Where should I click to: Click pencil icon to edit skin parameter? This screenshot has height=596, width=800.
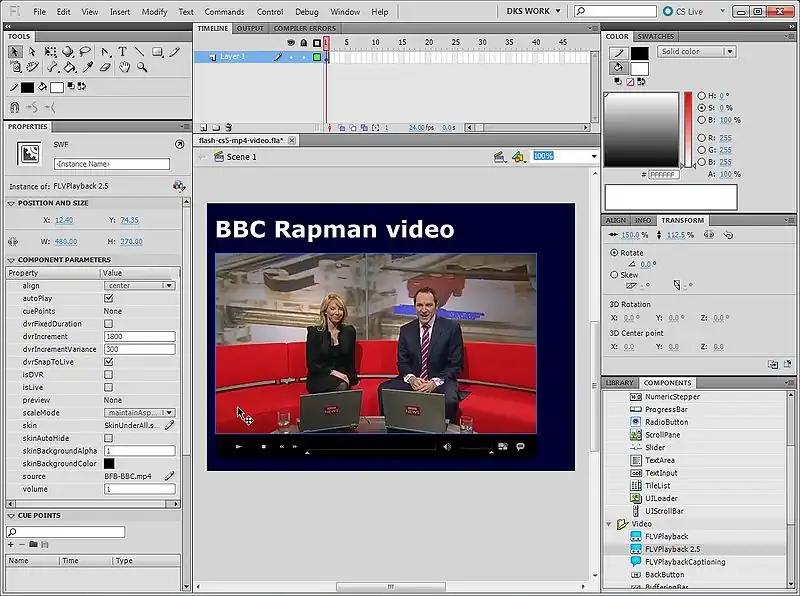[170, 425]
